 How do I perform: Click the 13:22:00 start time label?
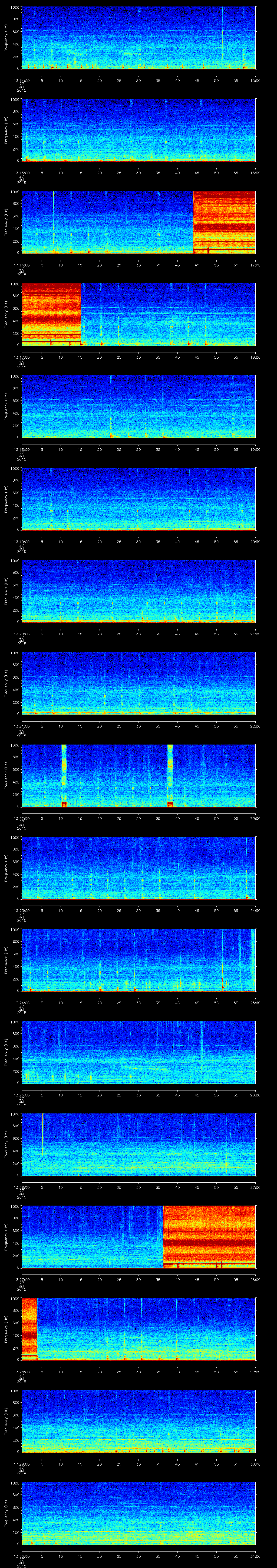(x=21, y=818)
